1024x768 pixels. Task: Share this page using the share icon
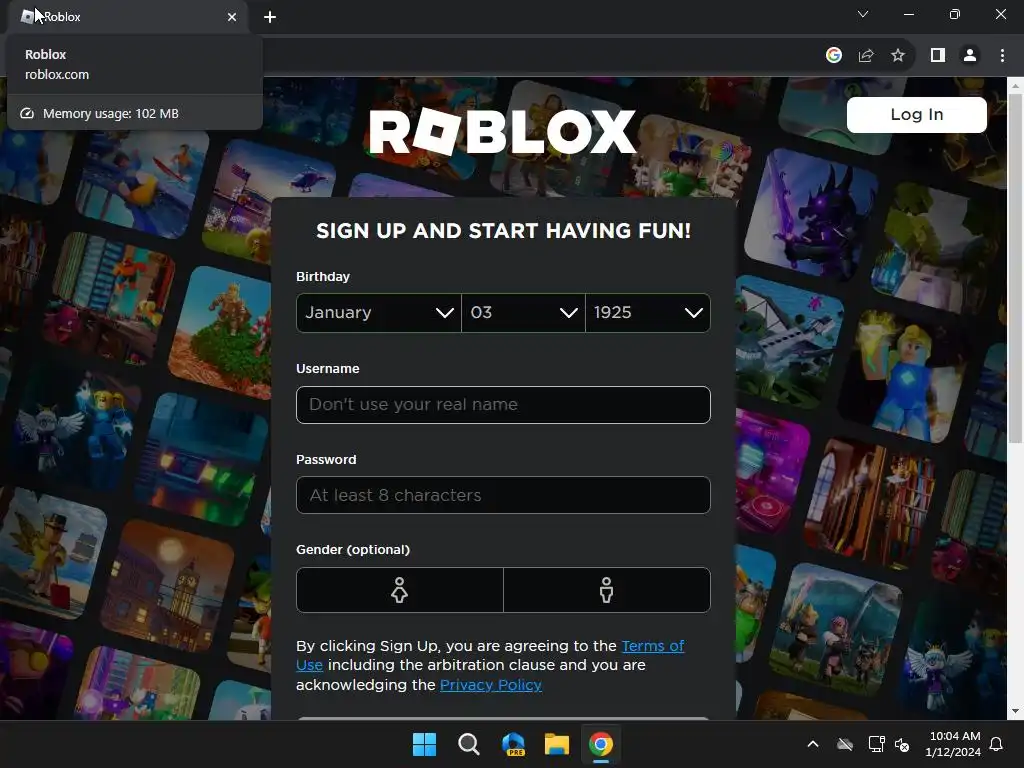pos(866,56)
